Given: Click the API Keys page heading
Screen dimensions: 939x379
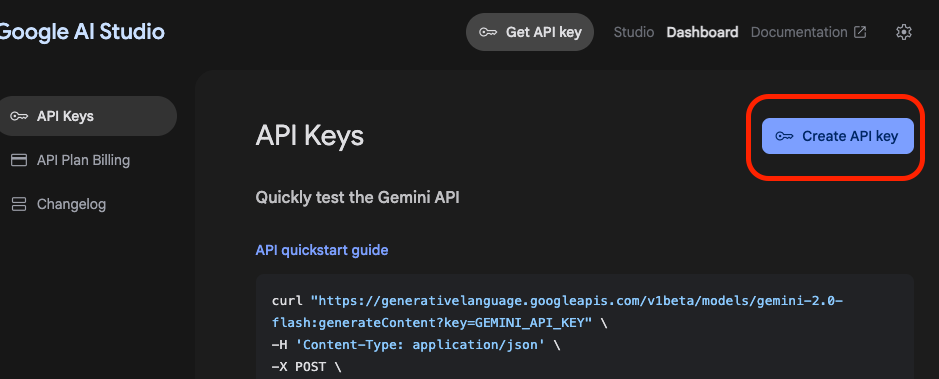Looking at the screenshot, I should 310,136.
